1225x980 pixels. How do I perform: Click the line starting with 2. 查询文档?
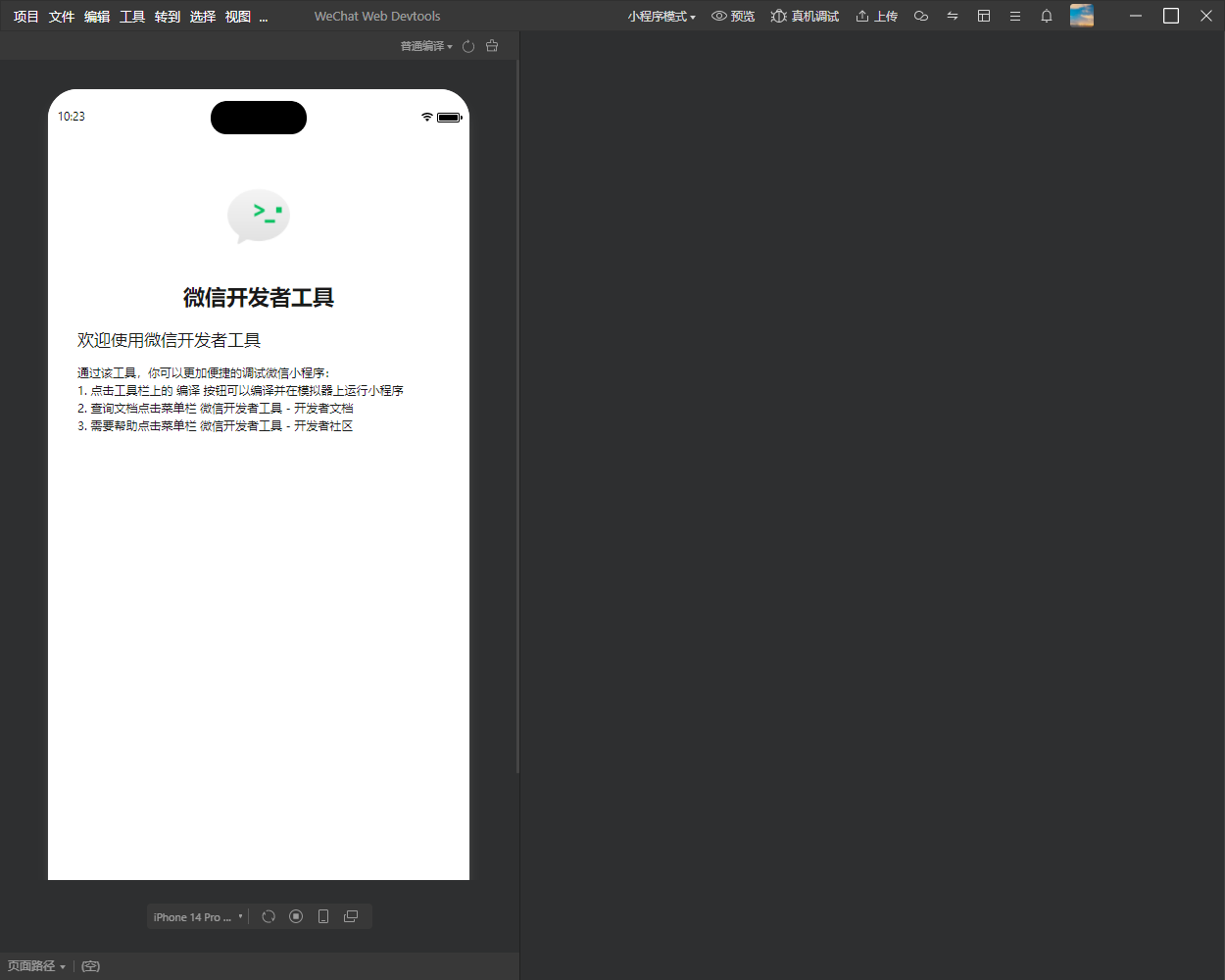(216, 408)
